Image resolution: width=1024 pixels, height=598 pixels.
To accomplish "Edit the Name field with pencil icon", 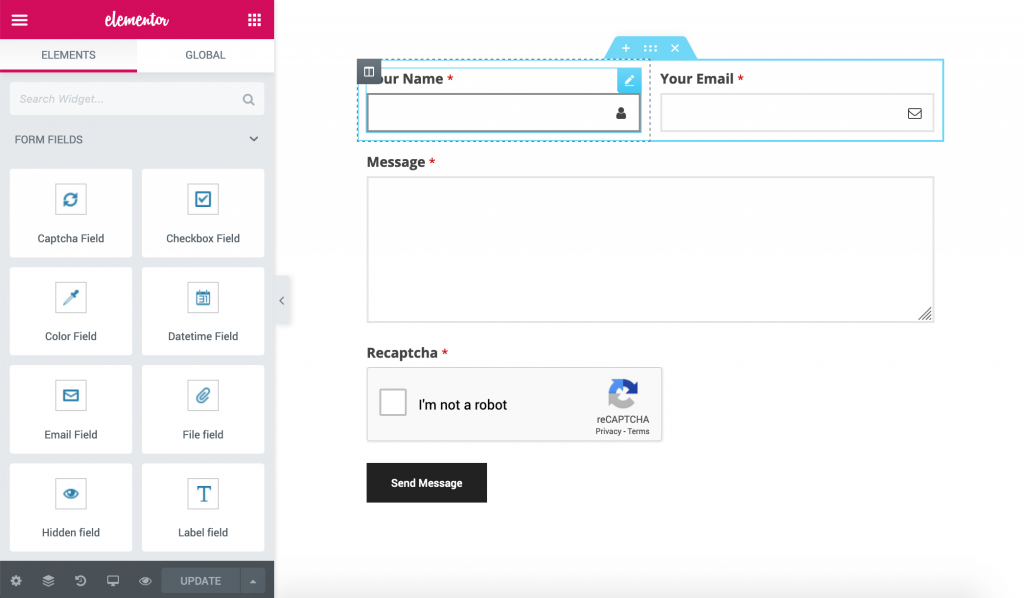I will (629, 78).
